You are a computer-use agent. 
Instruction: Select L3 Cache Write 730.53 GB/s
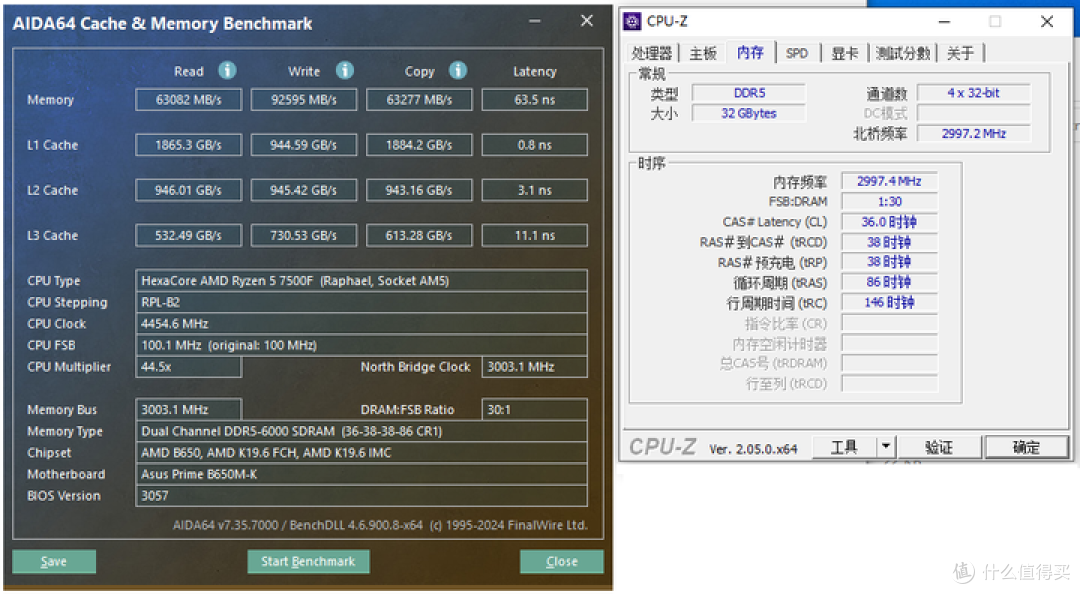[304, 236]
